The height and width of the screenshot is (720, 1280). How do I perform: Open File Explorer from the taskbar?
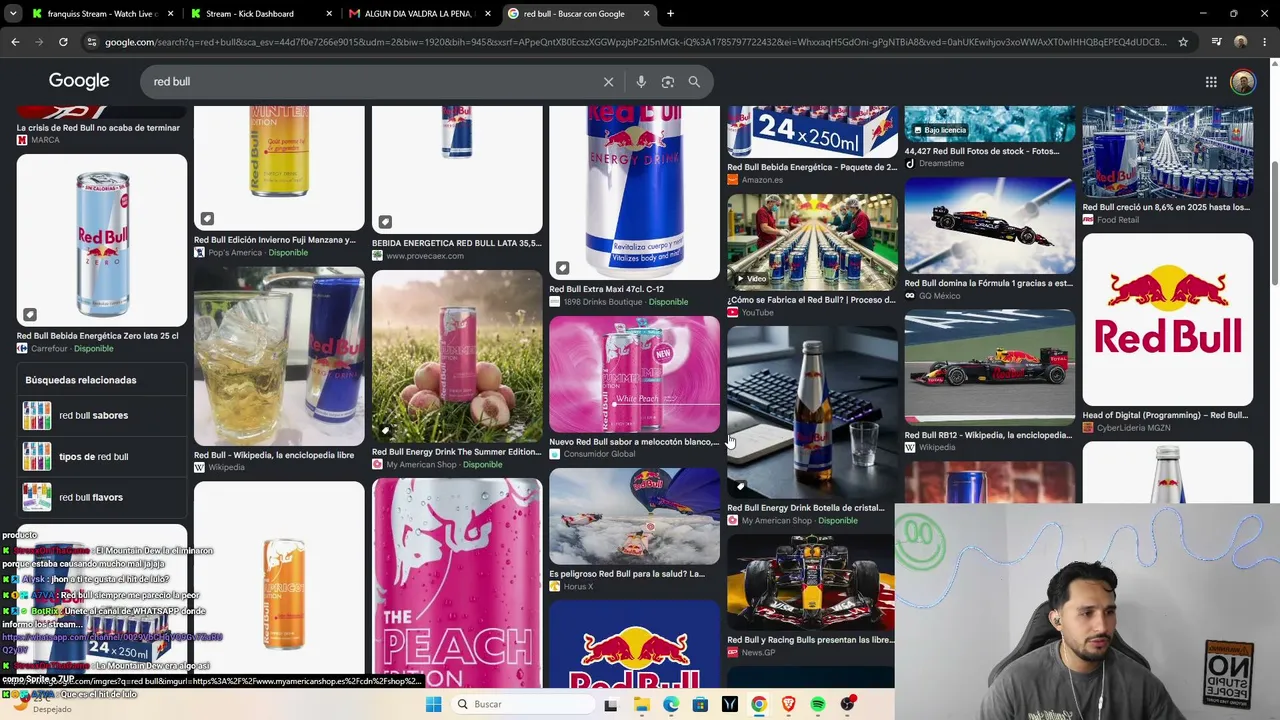[x=642, y=704]
